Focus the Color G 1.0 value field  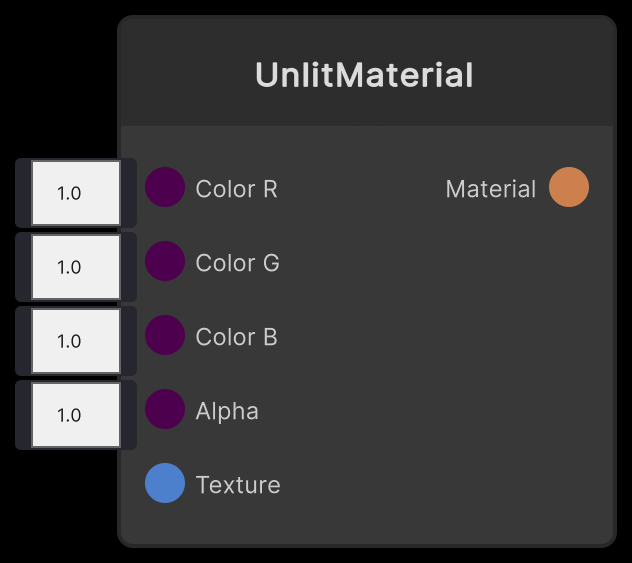tap(76, 267)
